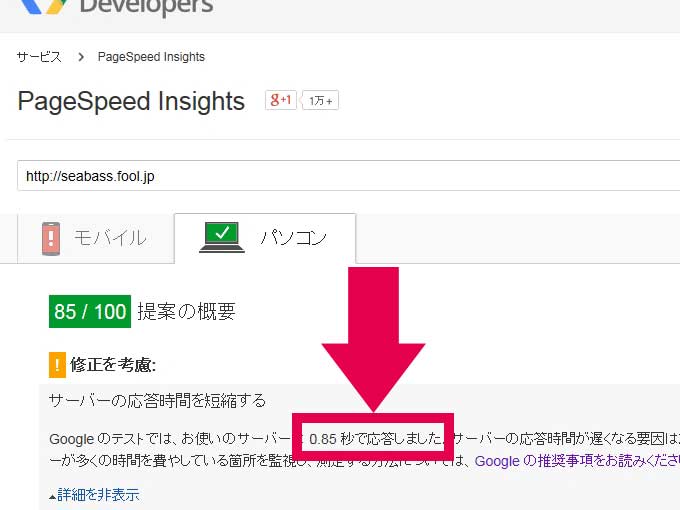Viewport: 680px width, 510px height.
Task: Click the green laptop checkmark icon
Action: (x=222, y=237)
